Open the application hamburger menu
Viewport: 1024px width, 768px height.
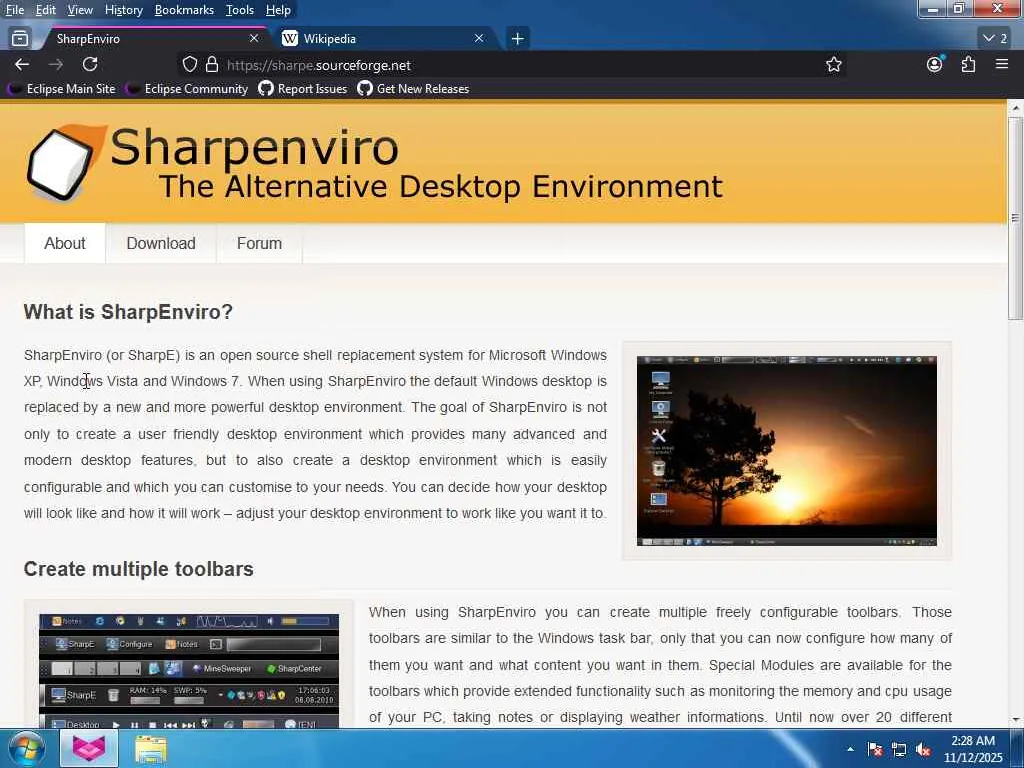tap(1002, 64)
